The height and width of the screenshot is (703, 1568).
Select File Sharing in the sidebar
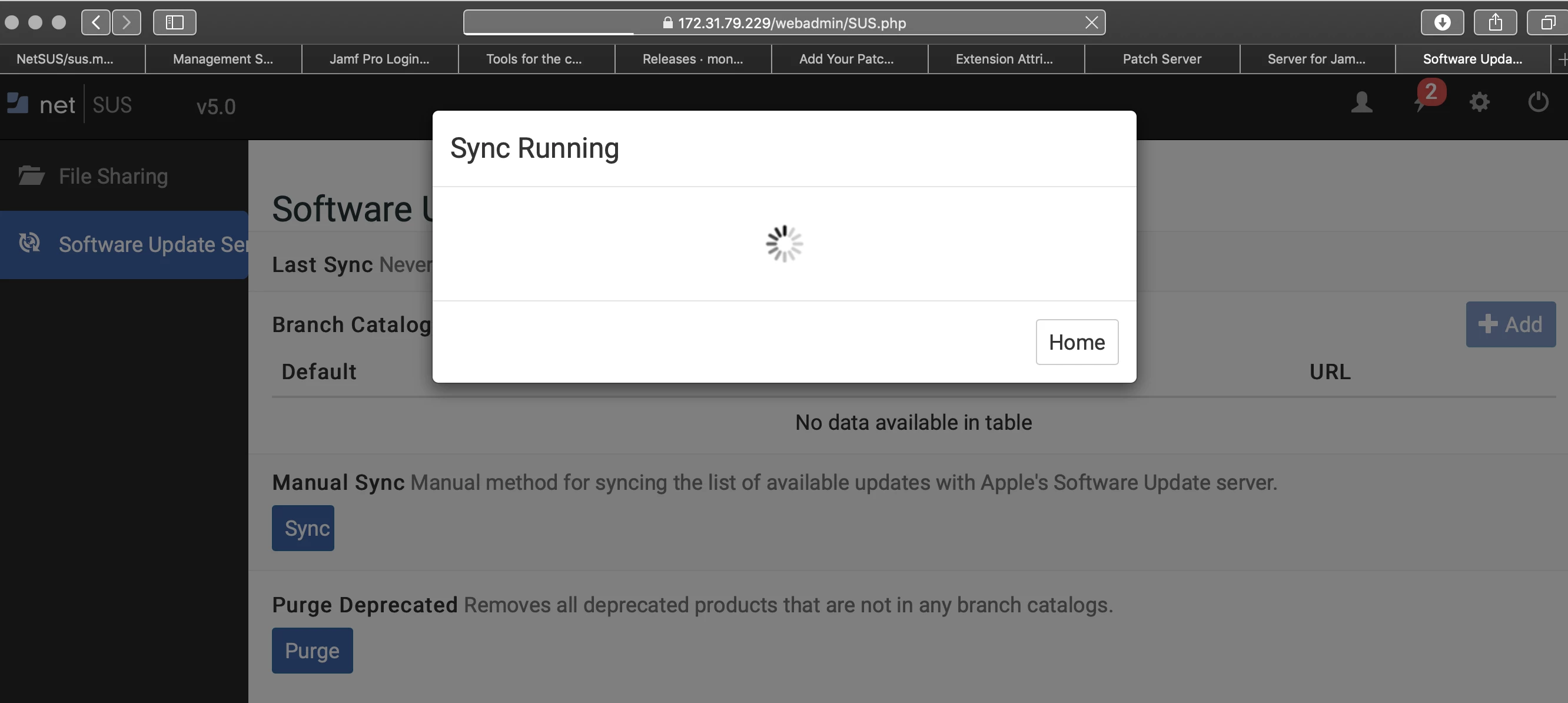click(x=113, y=176)
